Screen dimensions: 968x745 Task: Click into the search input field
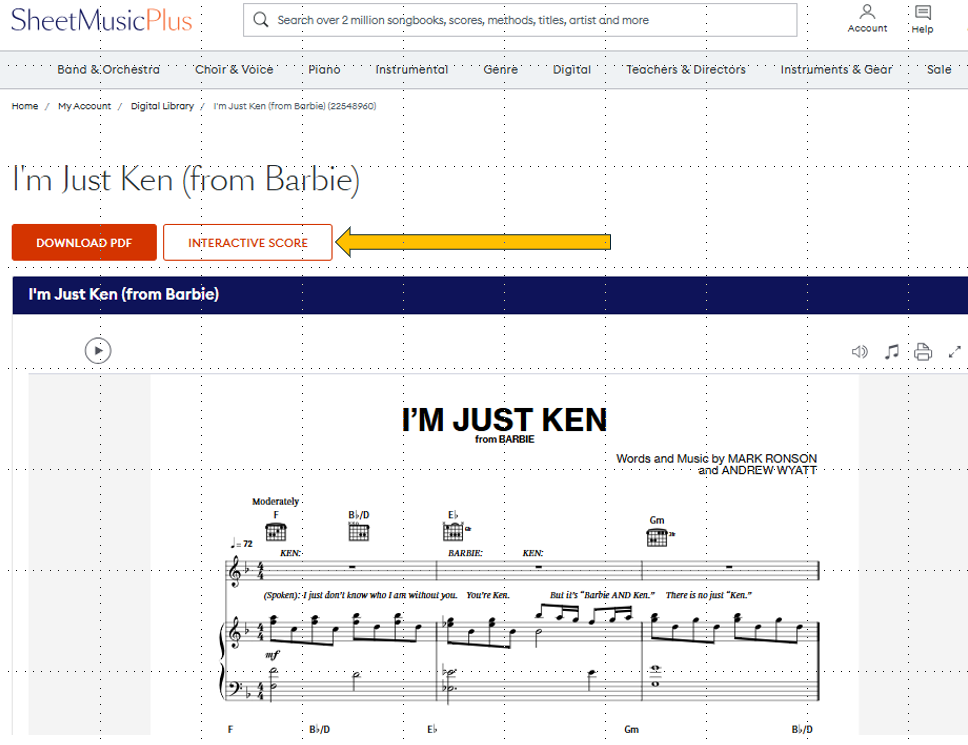point(530,20)
